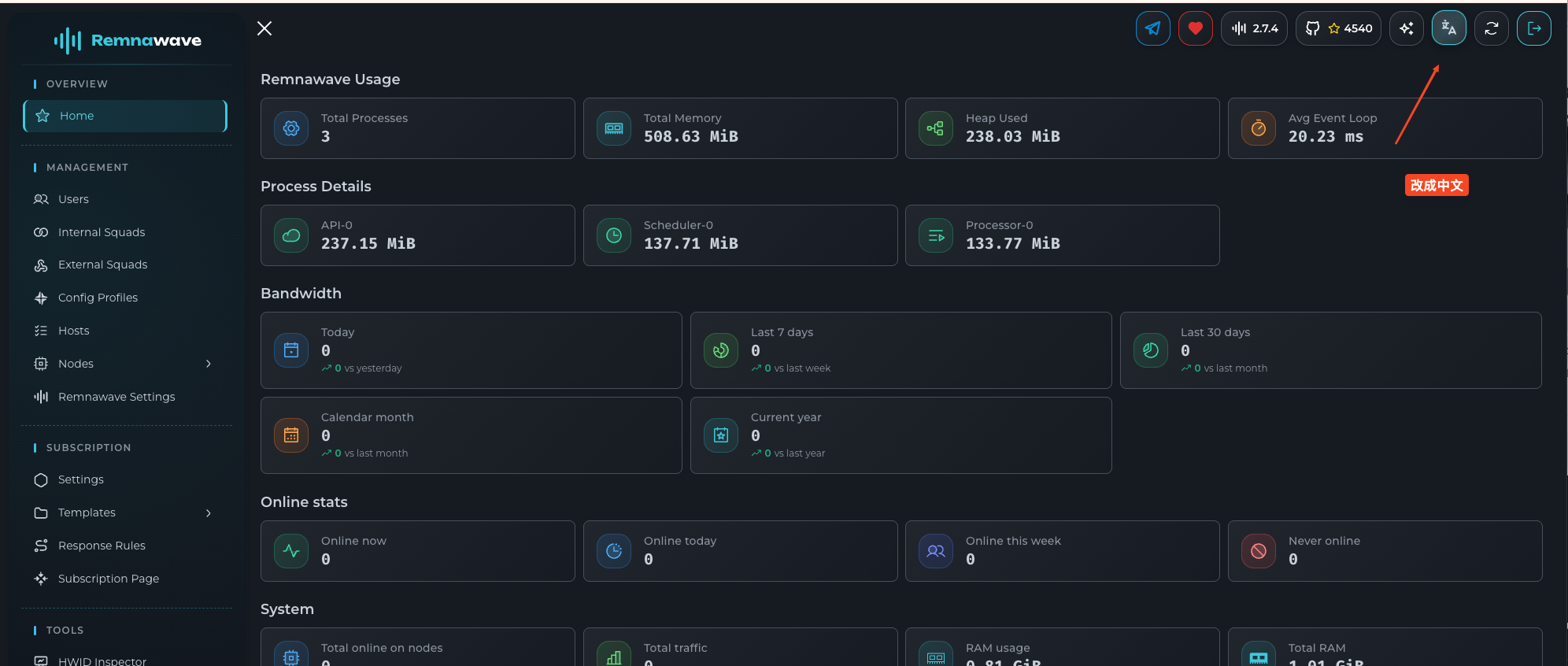Click the Current year starred calendar icon
Screen dimensions: 1568x666
[x=721, y=435]
